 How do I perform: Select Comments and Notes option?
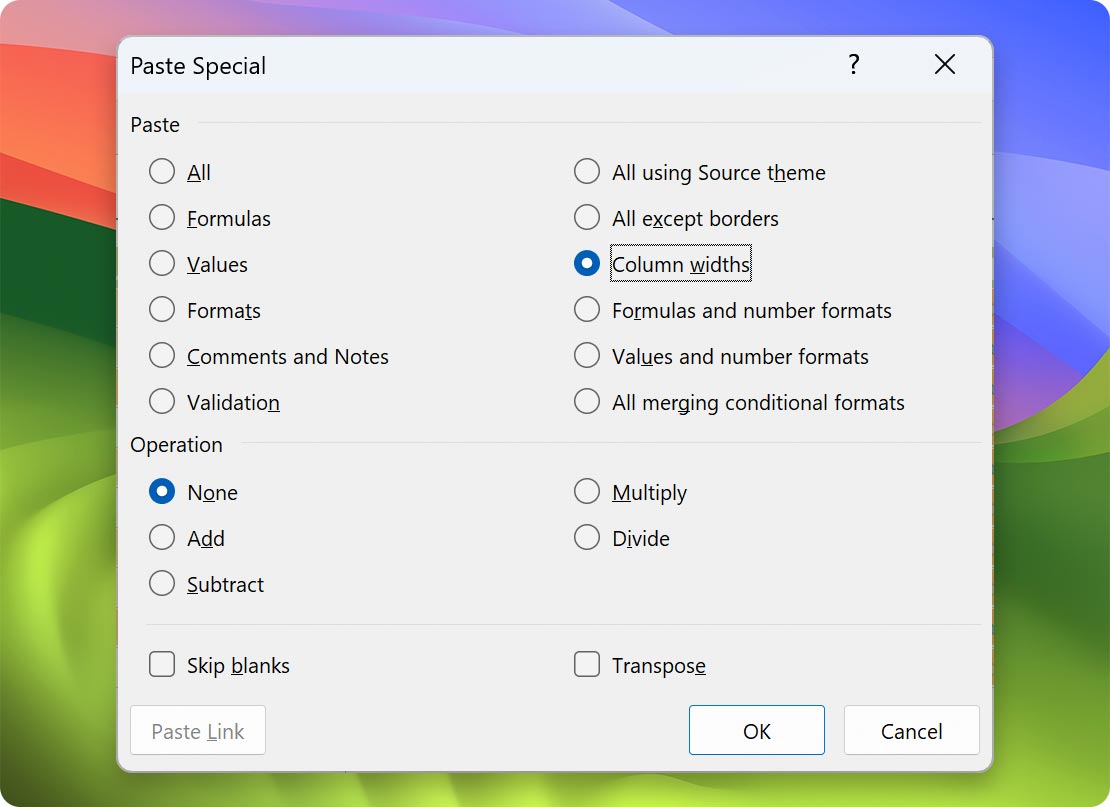click(x=162, y=356)
